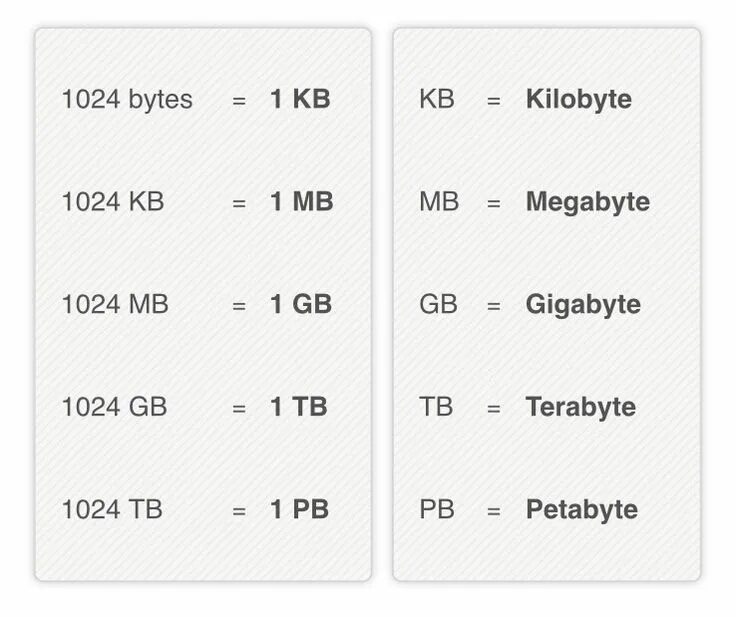Click the "1024 GB" label

(x=114, y=407)
